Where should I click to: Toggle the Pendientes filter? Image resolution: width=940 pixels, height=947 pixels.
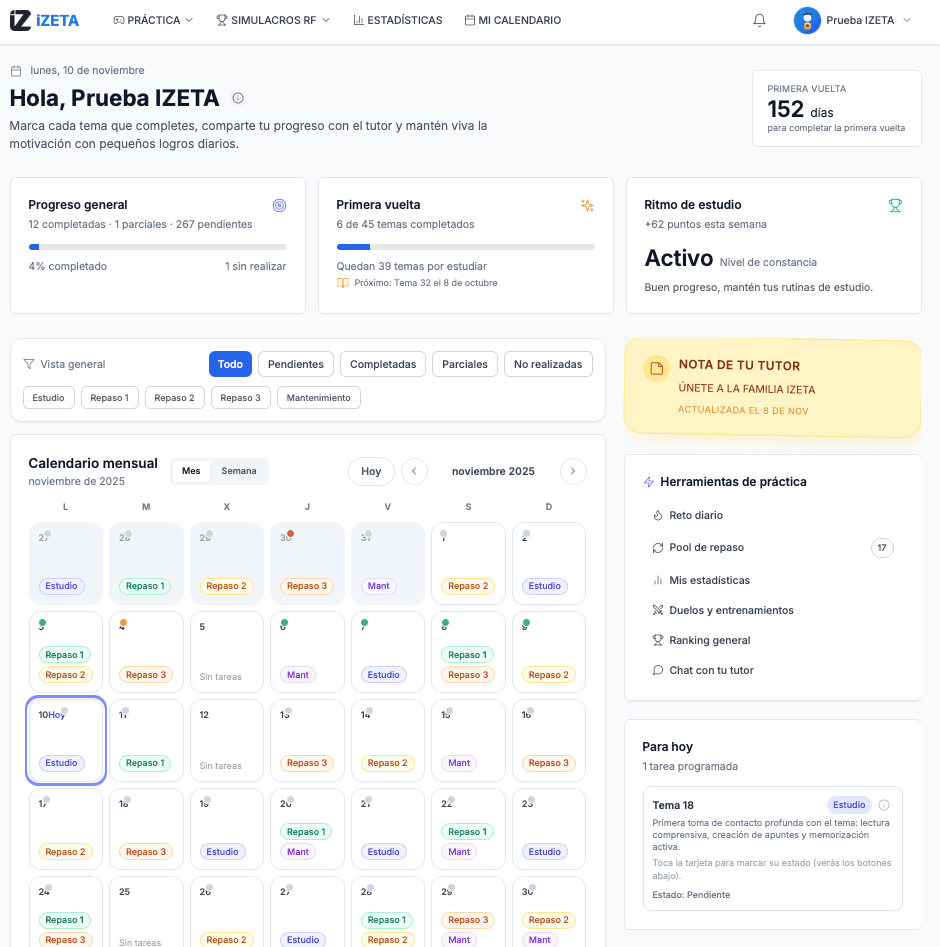pos(295,363)
